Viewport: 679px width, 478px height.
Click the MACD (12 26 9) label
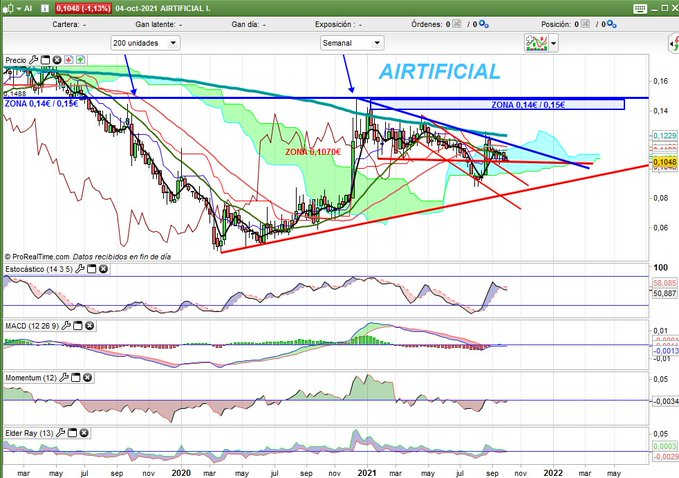point(32,326)
